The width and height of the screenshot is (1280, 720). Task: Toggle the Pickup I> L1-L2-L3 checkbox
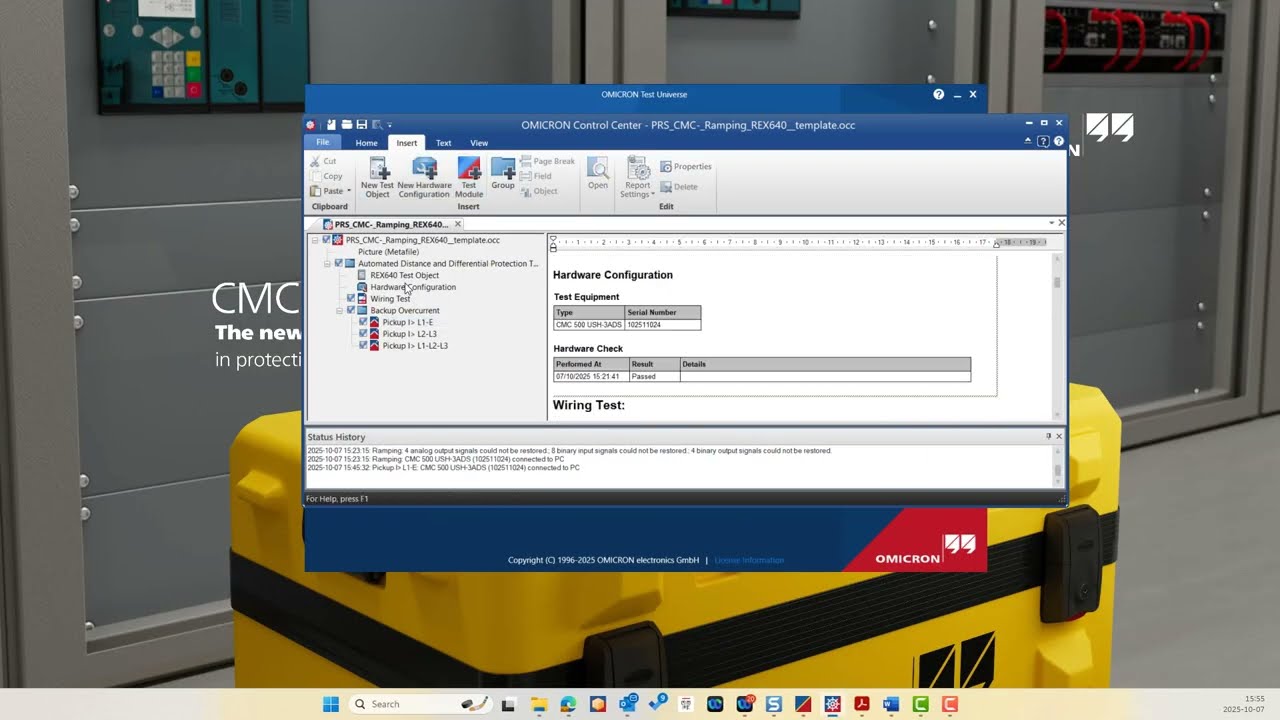[363, 346]
